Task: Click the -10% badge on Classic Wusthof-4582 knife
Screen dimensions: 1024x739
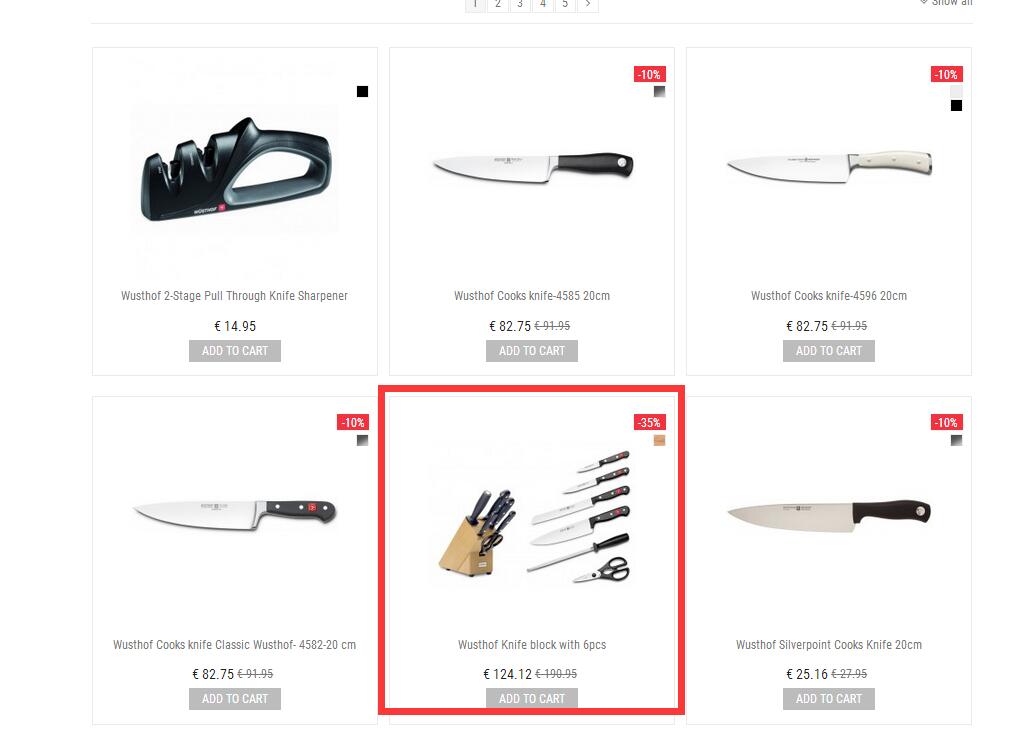Action: (x=353, y=422)
